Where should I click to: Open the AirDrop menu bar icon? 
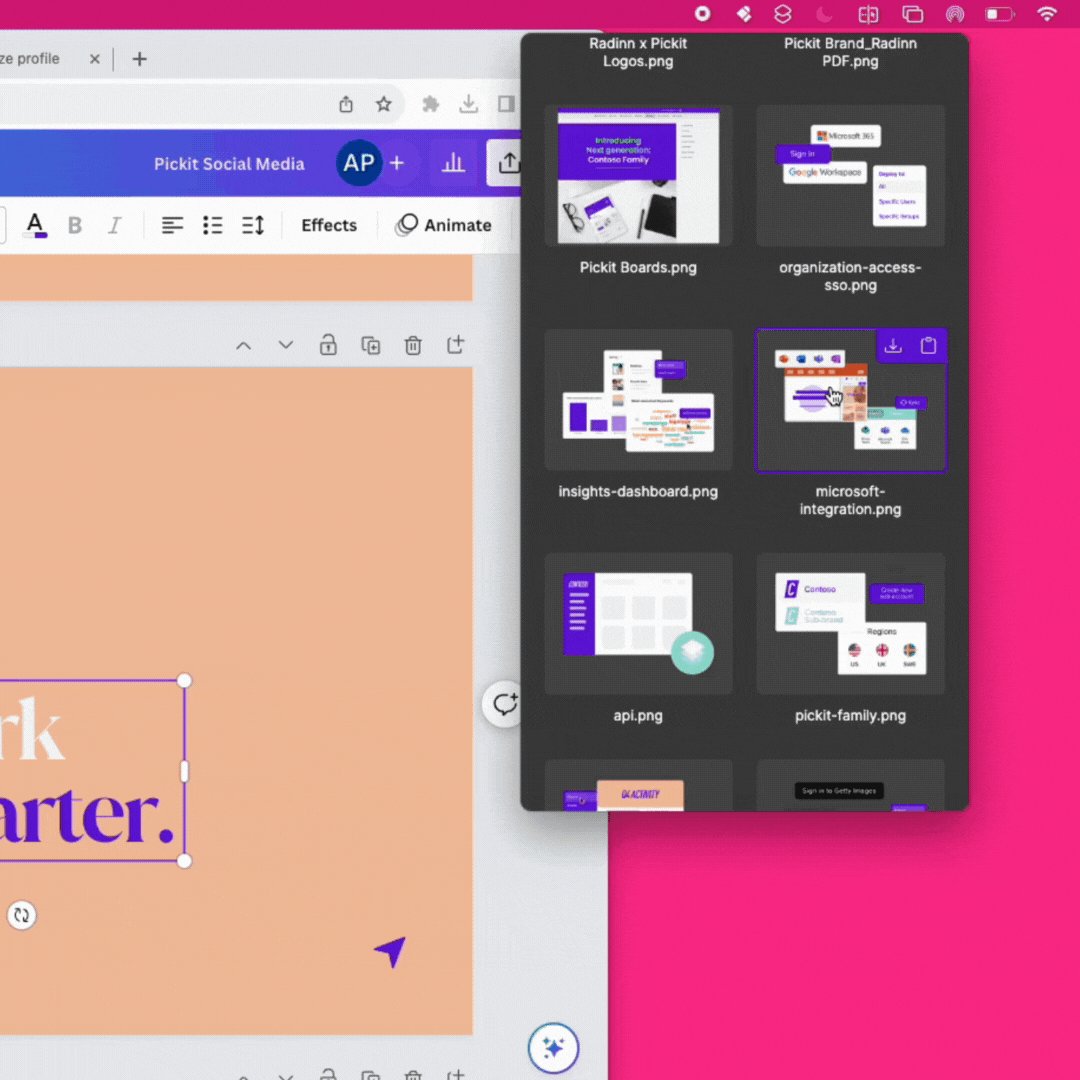coord(955,14)
